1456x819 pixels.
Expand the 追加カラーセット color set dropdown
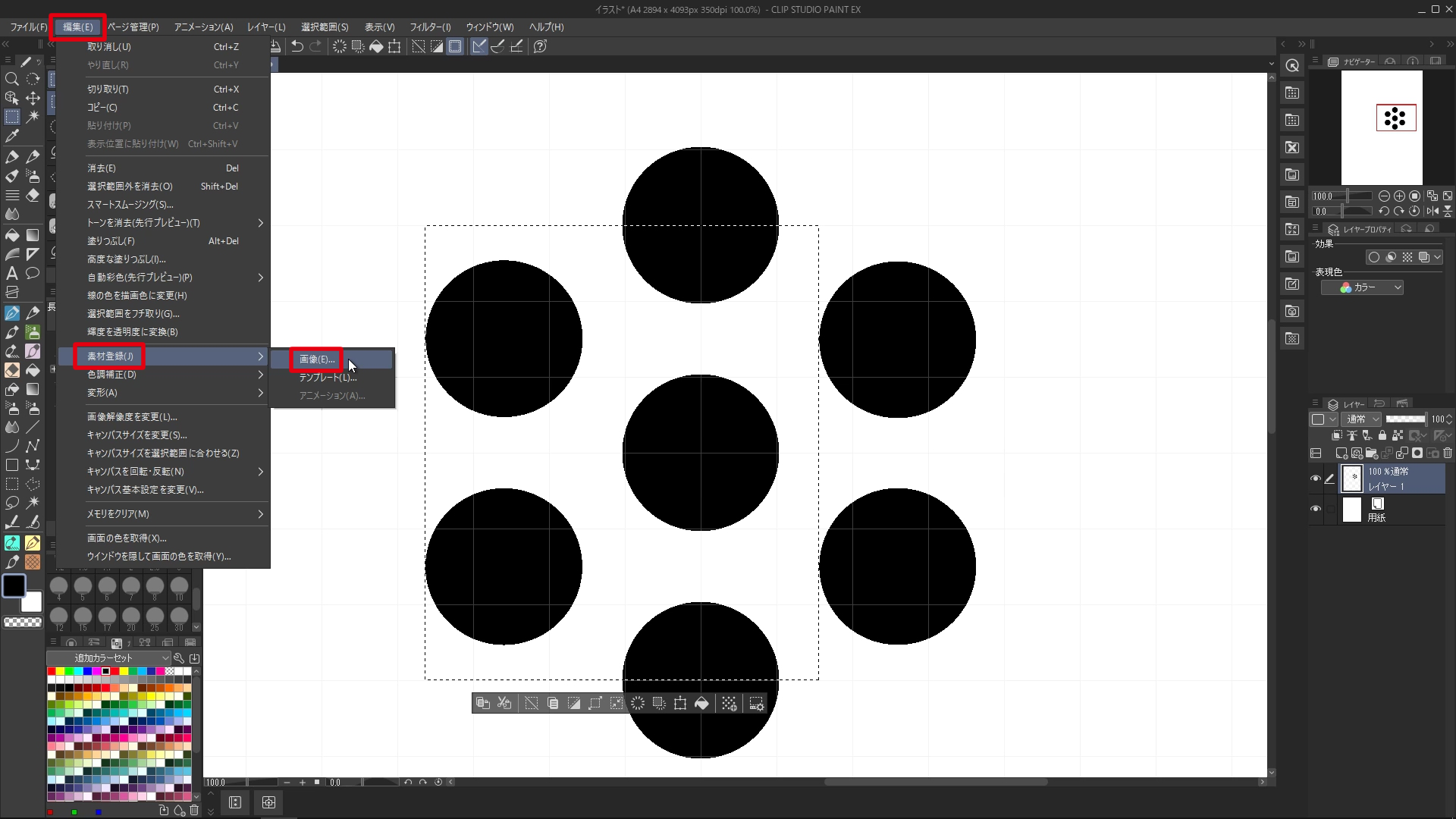pyautogui.click(x=109, y=658)
